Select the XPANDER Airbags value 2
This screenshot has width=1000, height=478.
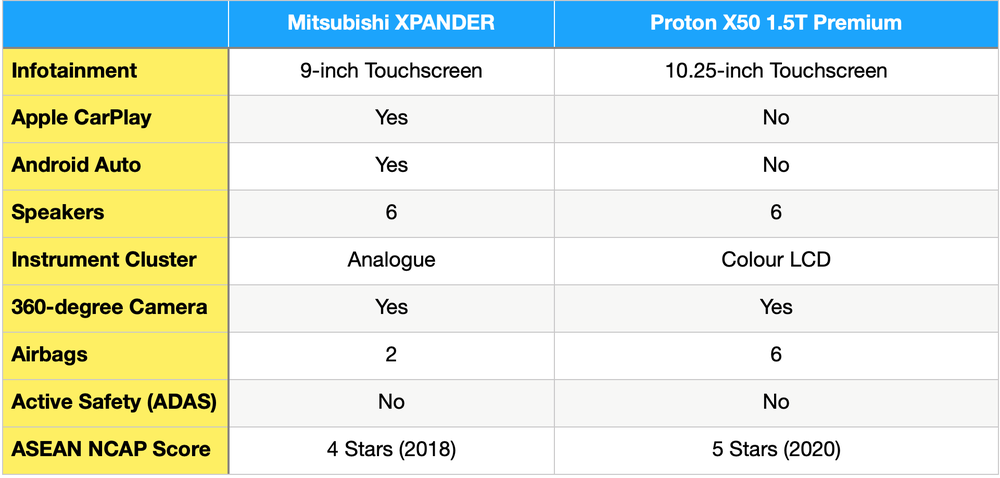click(391, 354)
